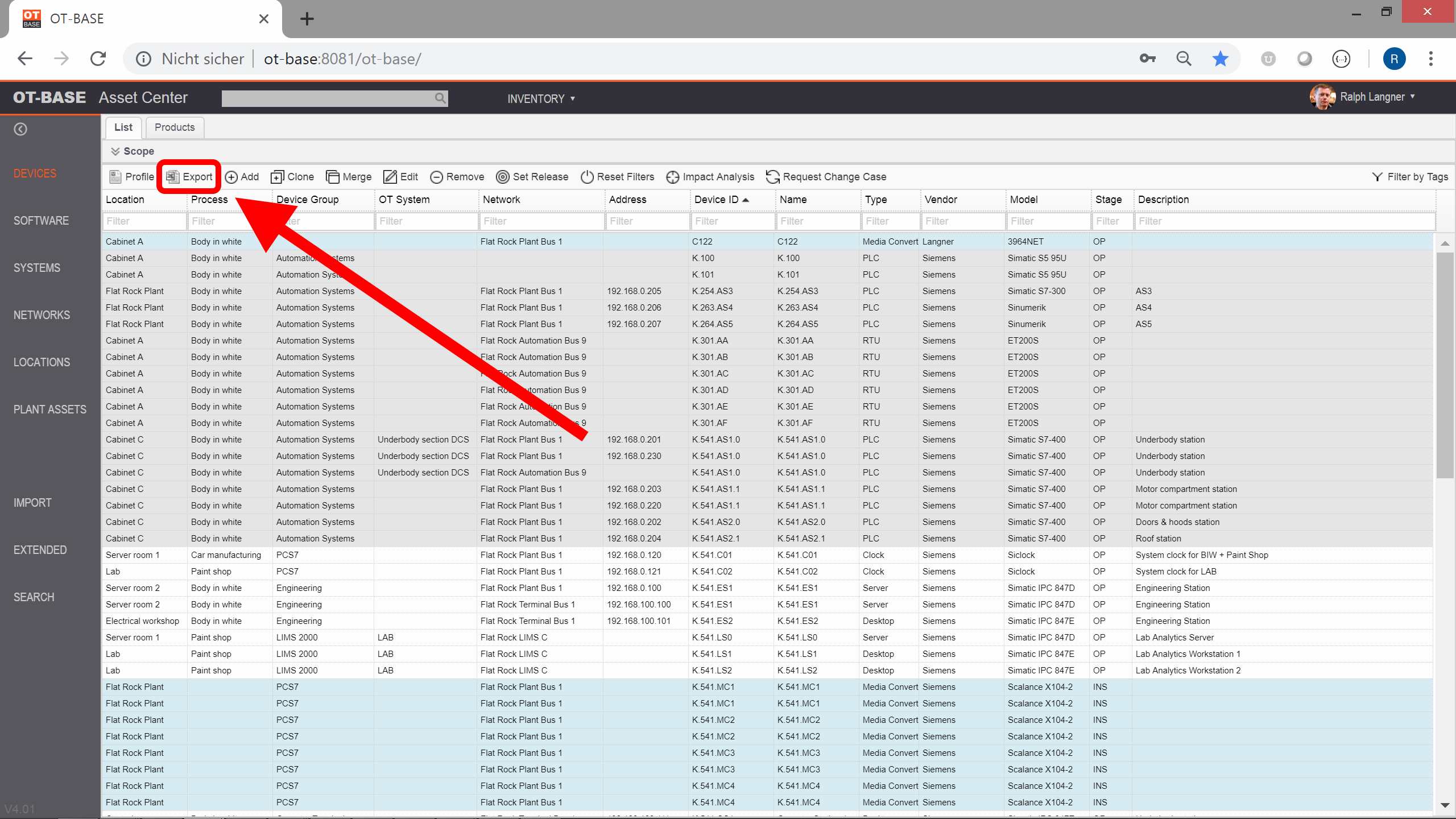
Task: Select the row with Device ID K.254.AS3
Action: click(x=767, y=291)
